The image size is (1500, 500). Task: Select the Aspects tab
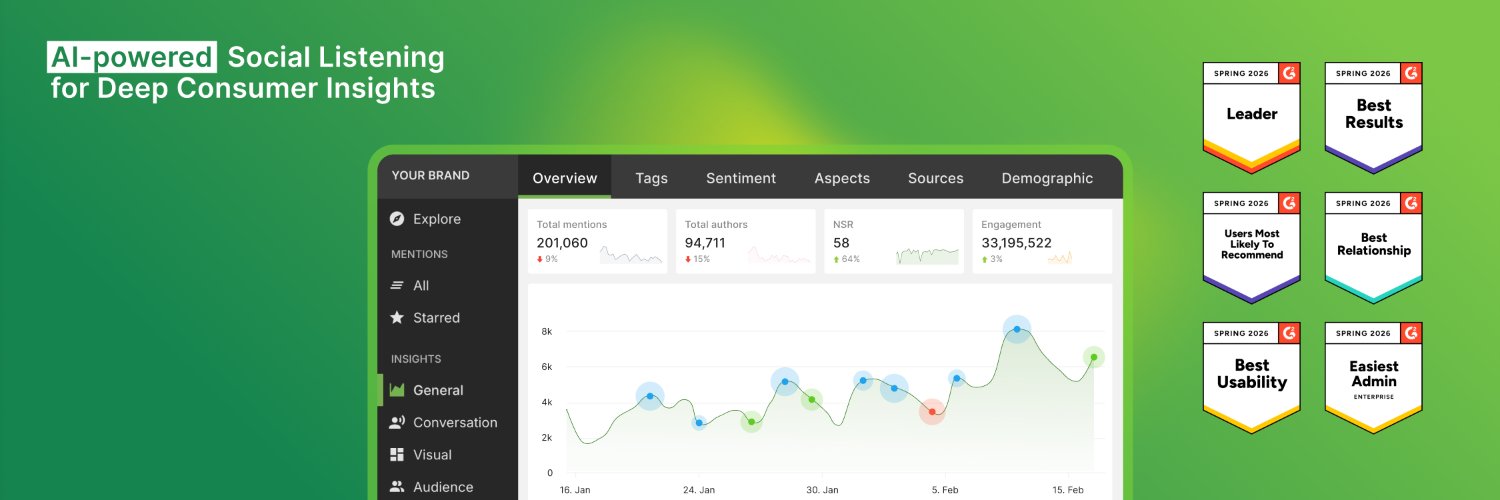[x=842, y=178]
